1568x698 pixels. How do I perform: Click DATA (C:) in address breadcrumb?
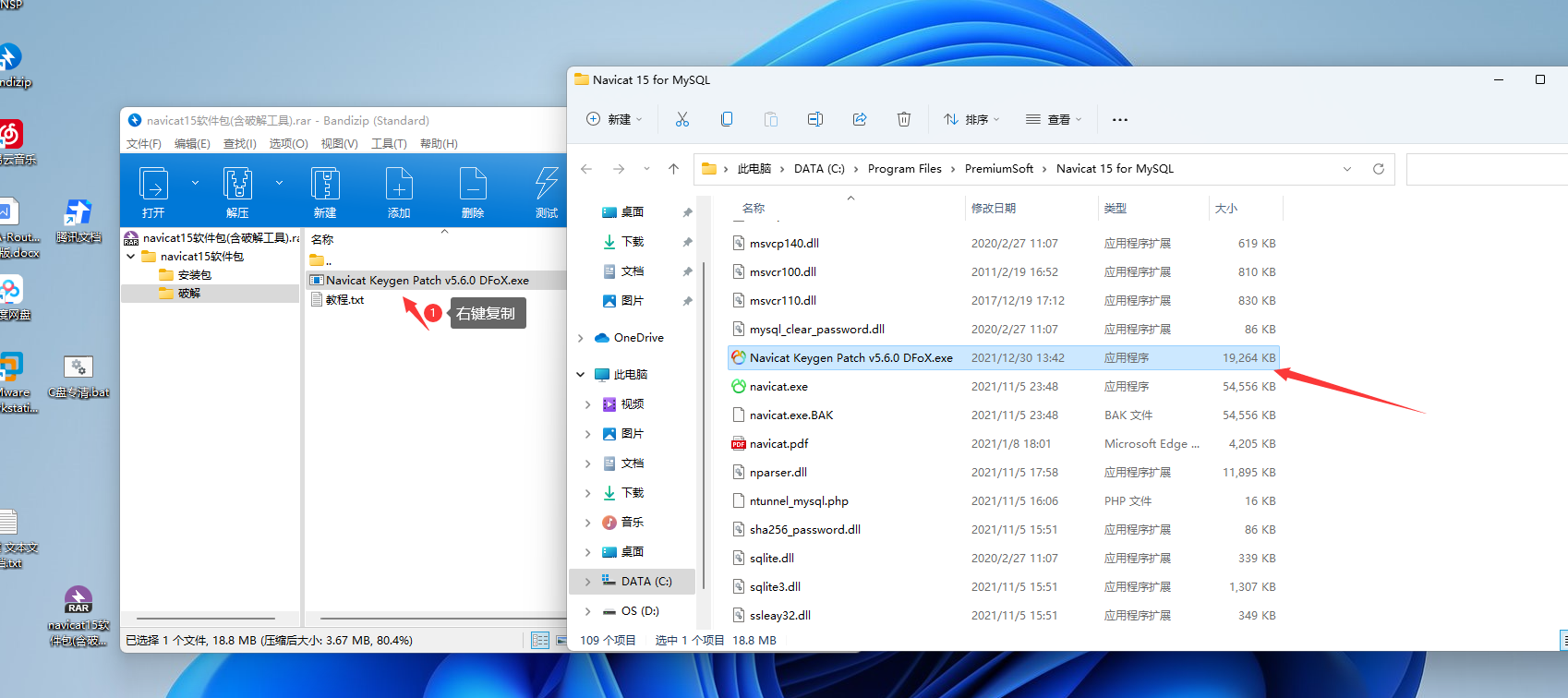point(819,169)
